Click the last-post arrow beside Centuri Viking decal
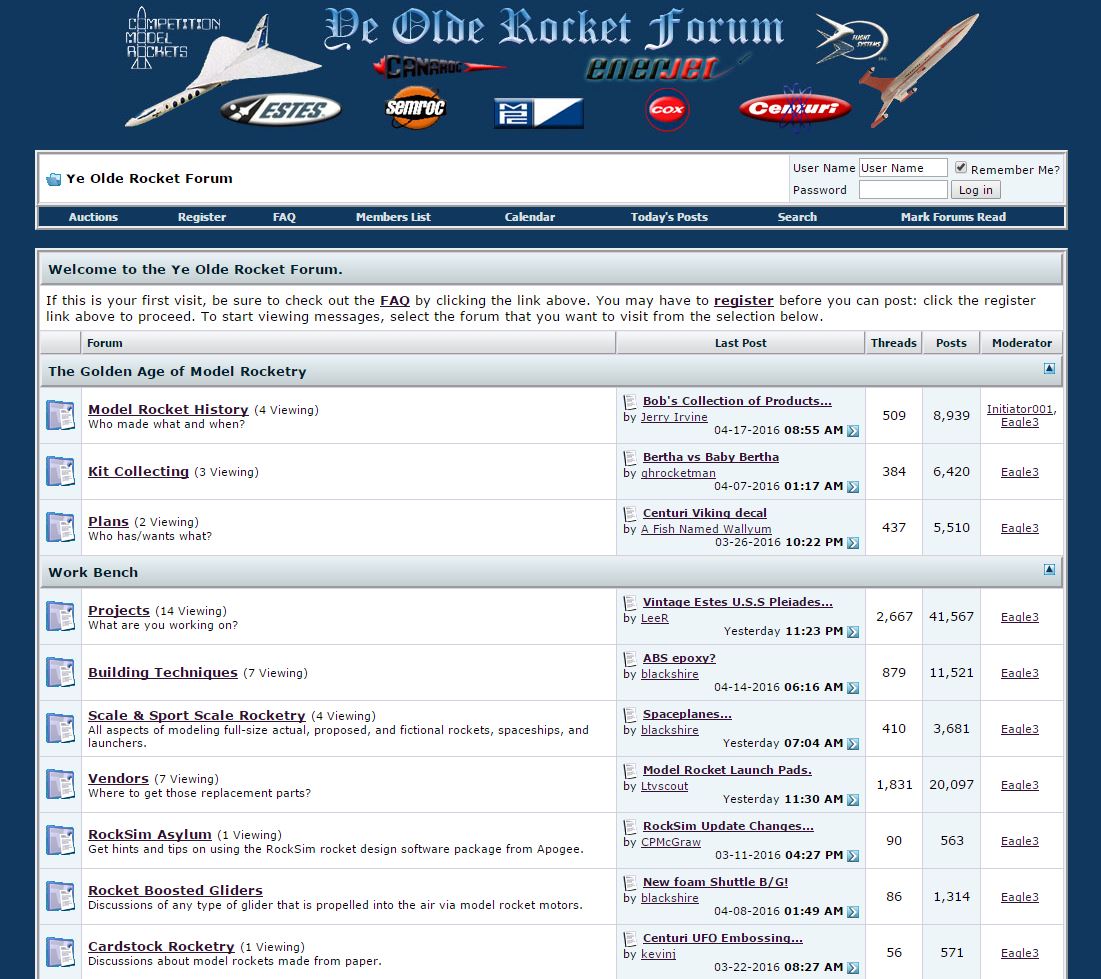Image resolution: width=1101 pixels, height=979 pixels. tap(851, 543)
